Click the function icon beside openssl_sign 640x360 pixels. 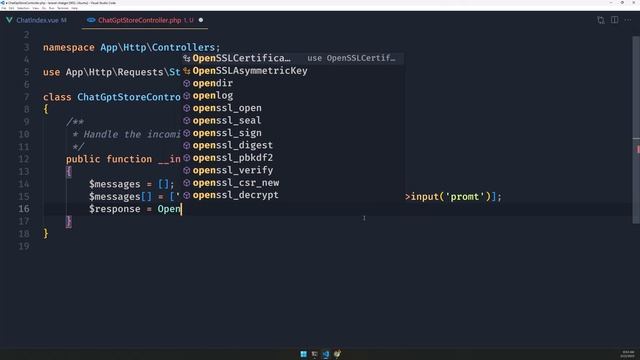[187, 133]
